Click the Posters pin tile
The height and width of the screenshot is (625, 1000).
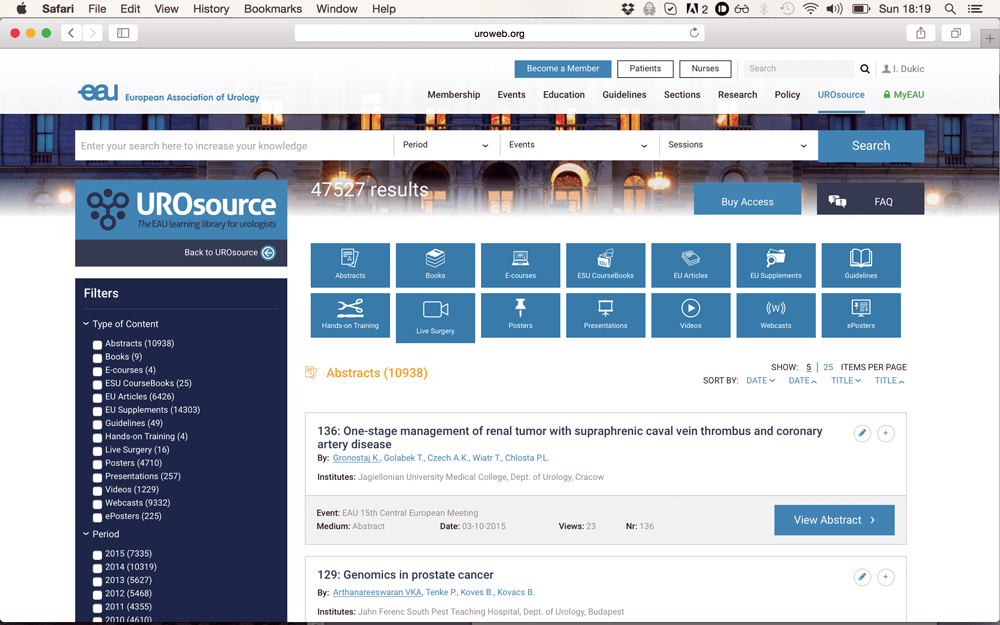(x=520, y=315)
